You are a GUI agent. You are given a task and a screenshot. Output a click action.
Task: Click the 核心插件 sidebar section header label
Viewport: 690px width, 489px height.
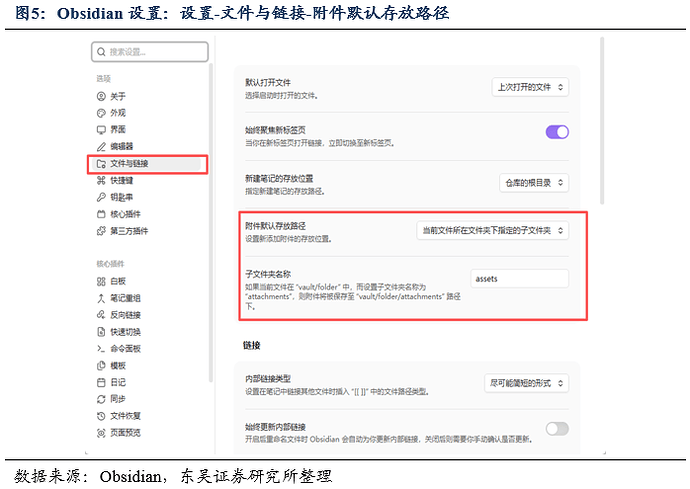pyautogui.click(x=110, y=264)
